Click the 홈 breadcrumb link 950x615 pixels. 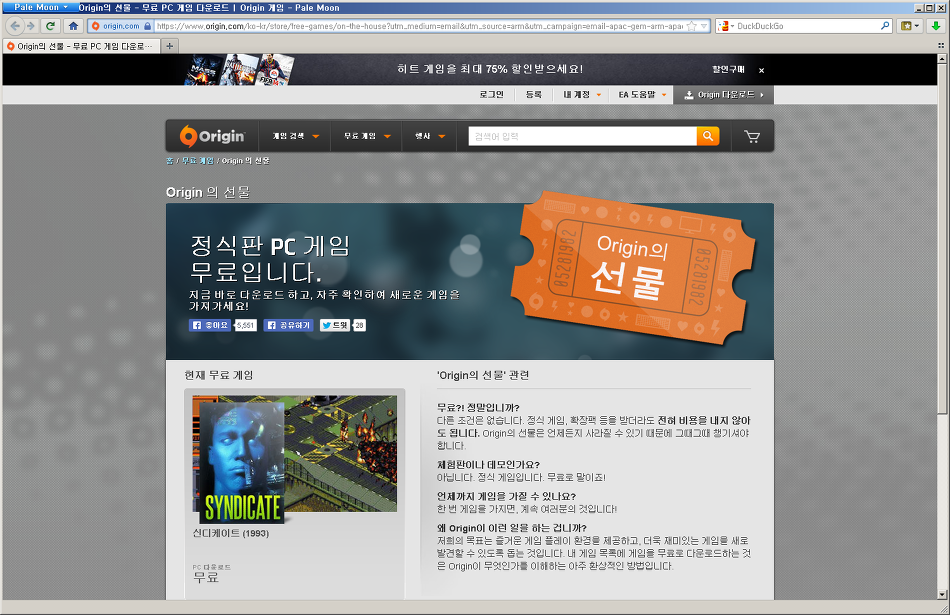click(170, 161)
